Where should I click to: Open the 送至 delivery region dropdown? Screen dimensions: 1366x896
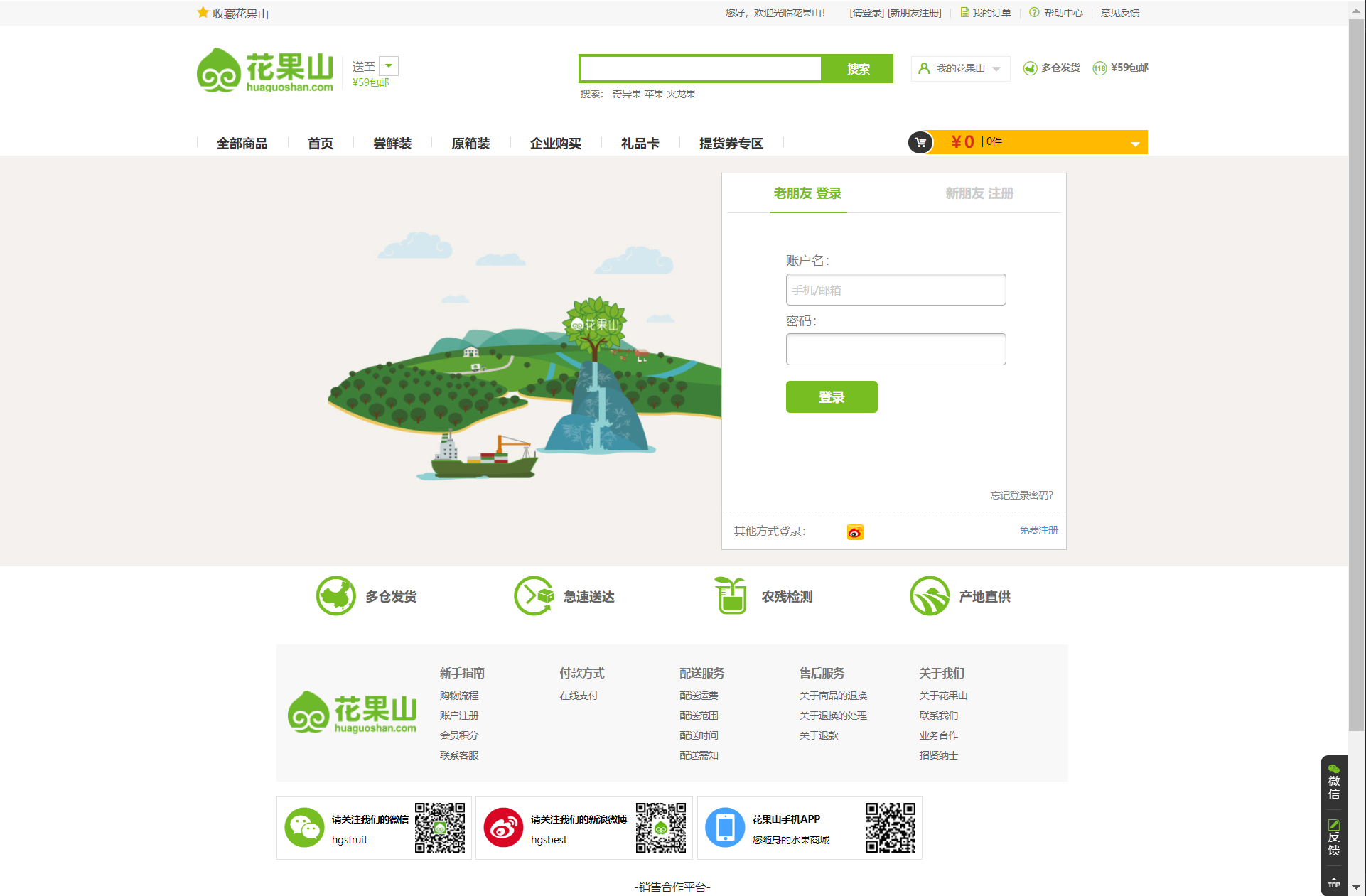point(389,66)
